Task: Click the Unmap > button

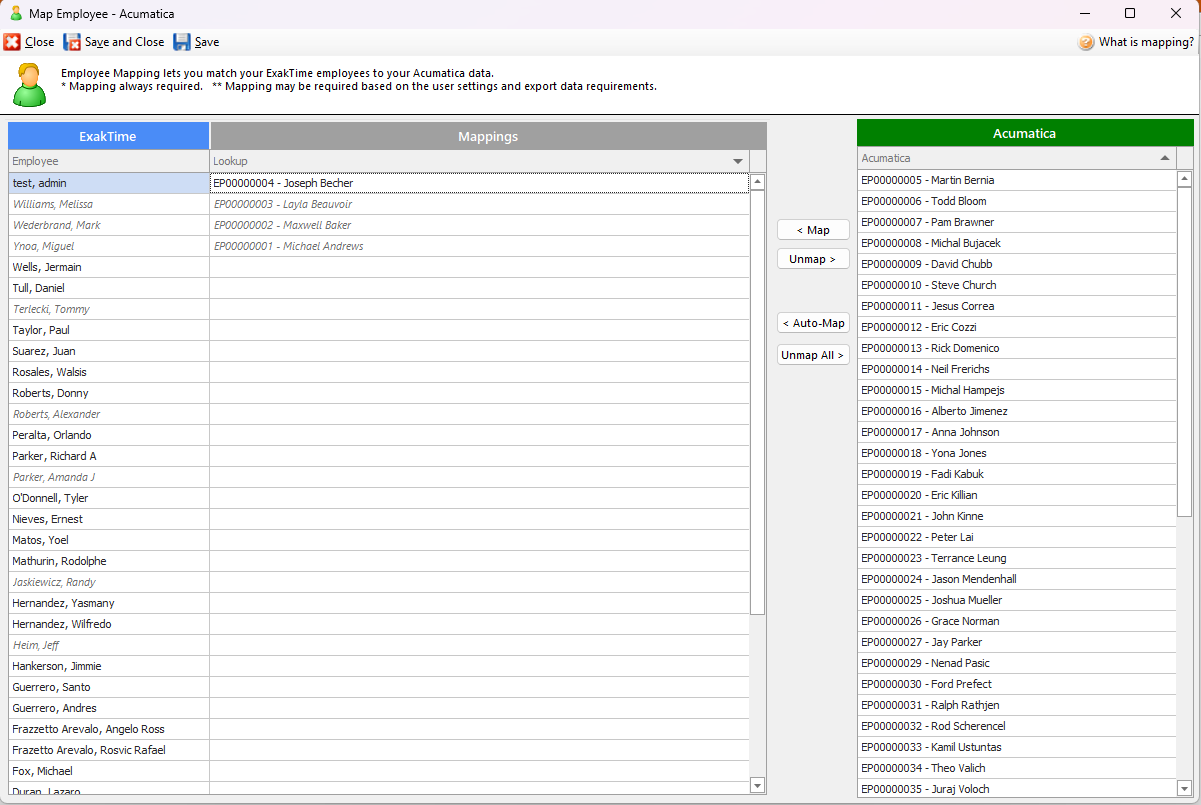Action: (813, 259)
